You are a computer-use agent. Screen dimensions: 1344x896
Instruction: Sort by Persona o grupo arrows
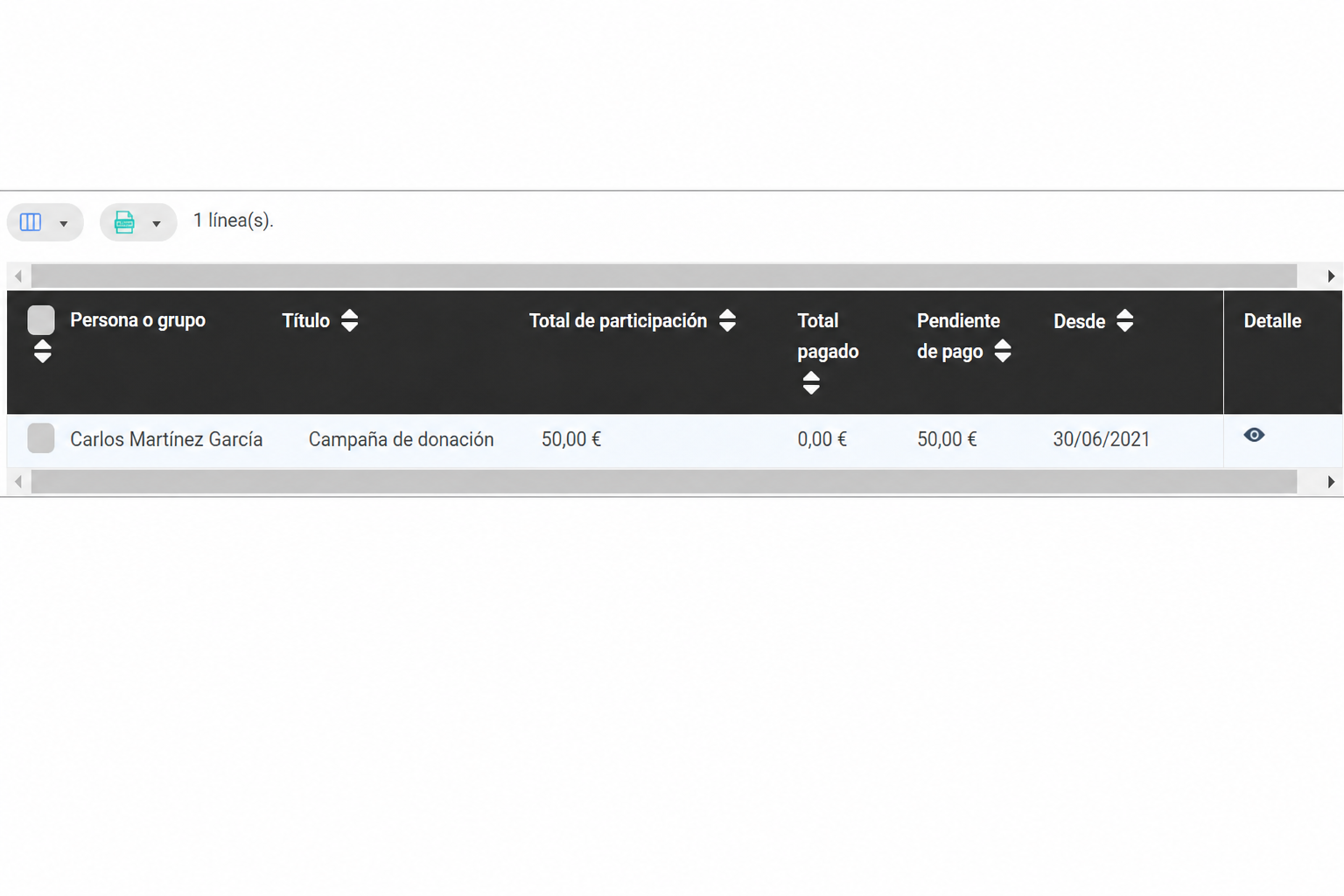pyautogui.click(x=42, y=352)
